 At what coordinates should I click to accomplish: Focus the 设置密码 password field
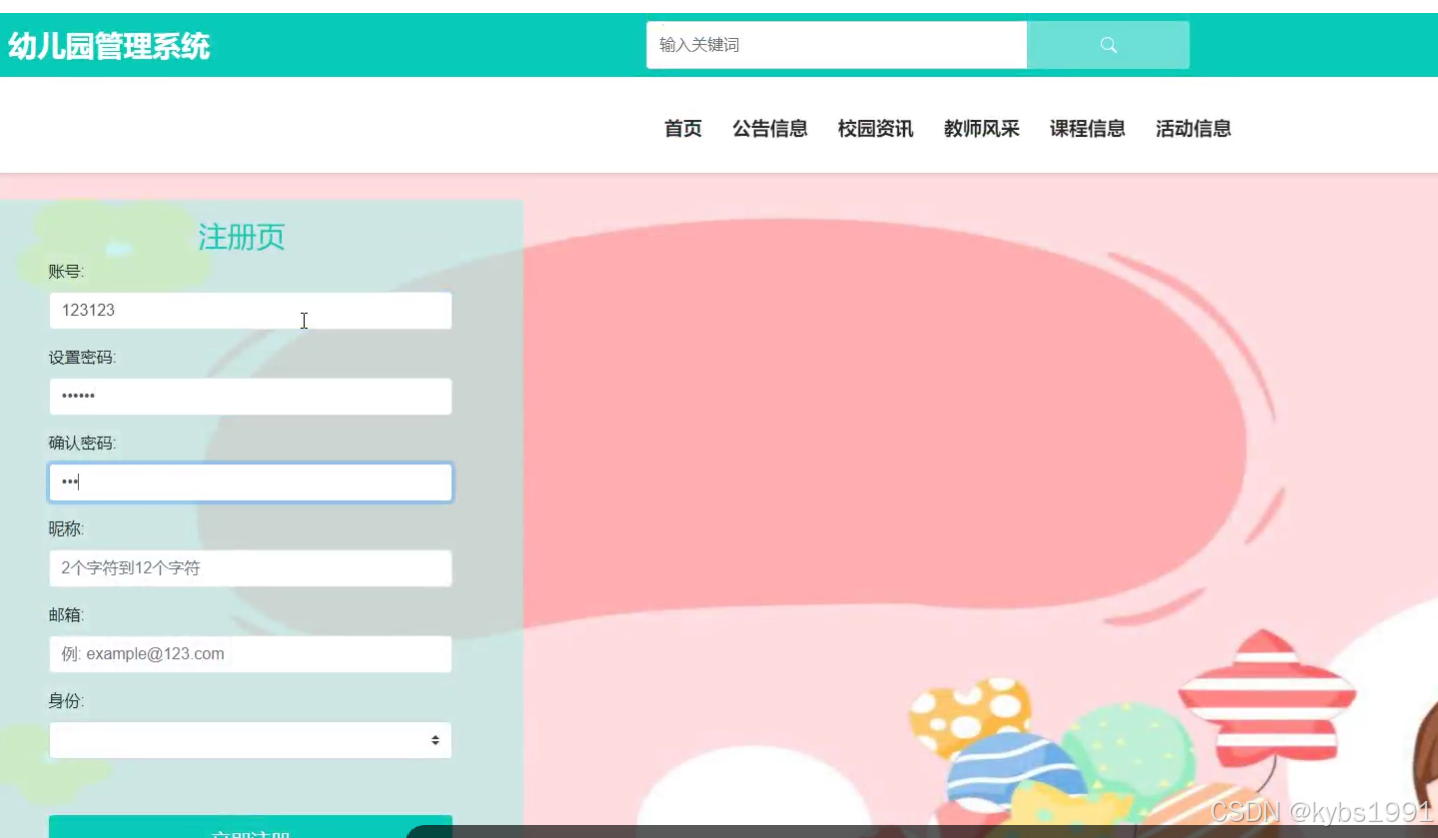[250, 396]
